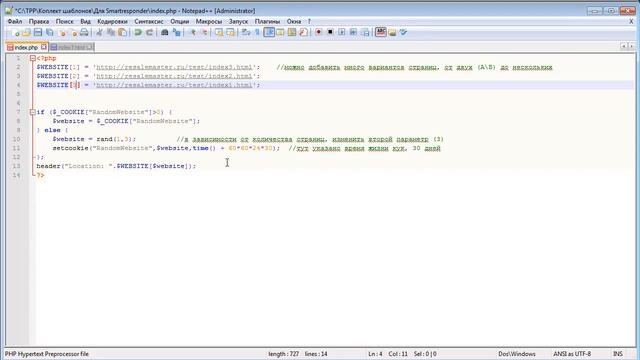This screenshot has width=640, height=360.
Task: Open the ? help menu
Action: coord(309,21)
